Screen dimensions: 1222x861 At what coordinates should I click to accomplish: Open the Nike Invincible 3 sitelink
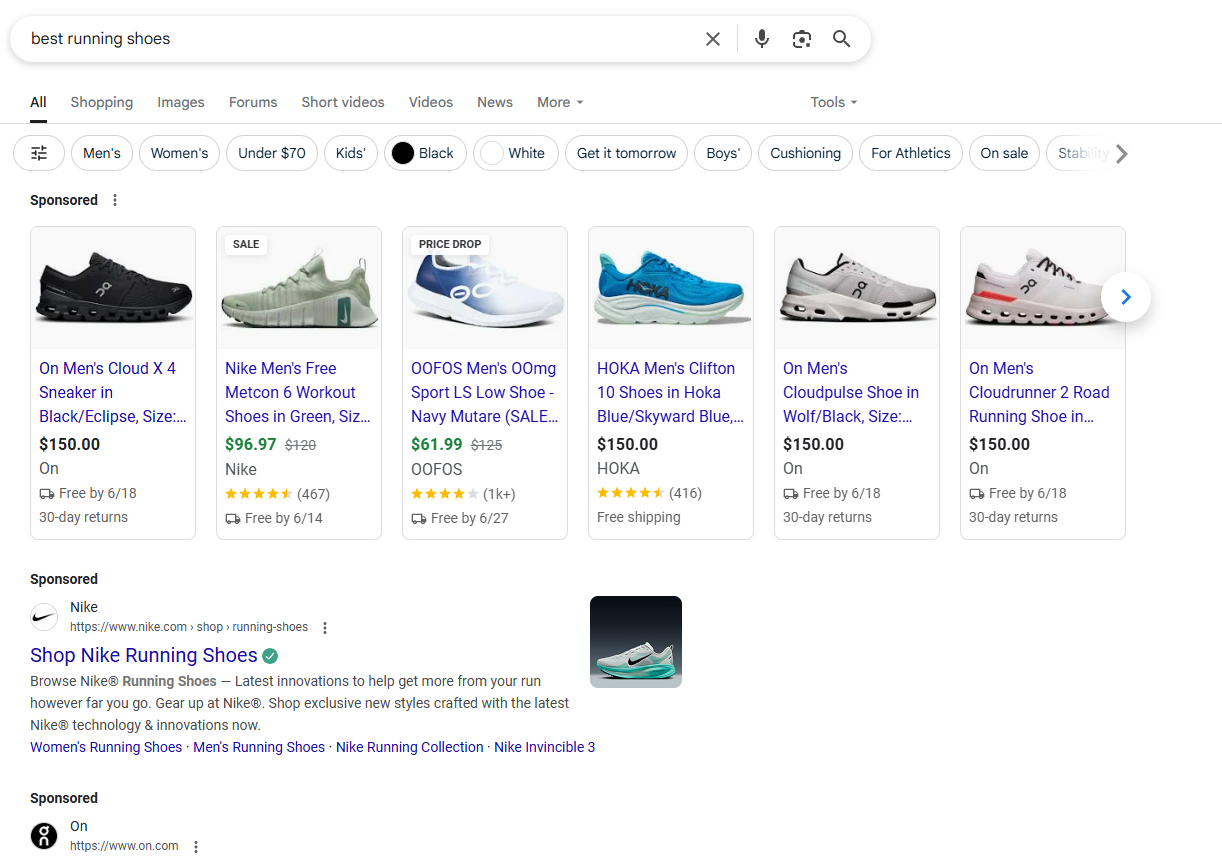pos(545,747)
